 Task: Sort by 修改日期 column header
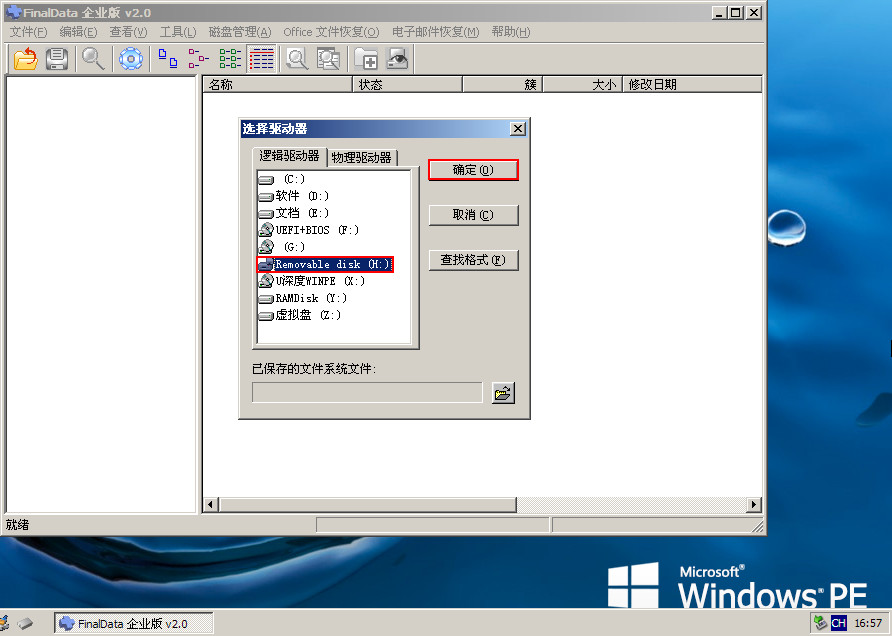(692, 85)
